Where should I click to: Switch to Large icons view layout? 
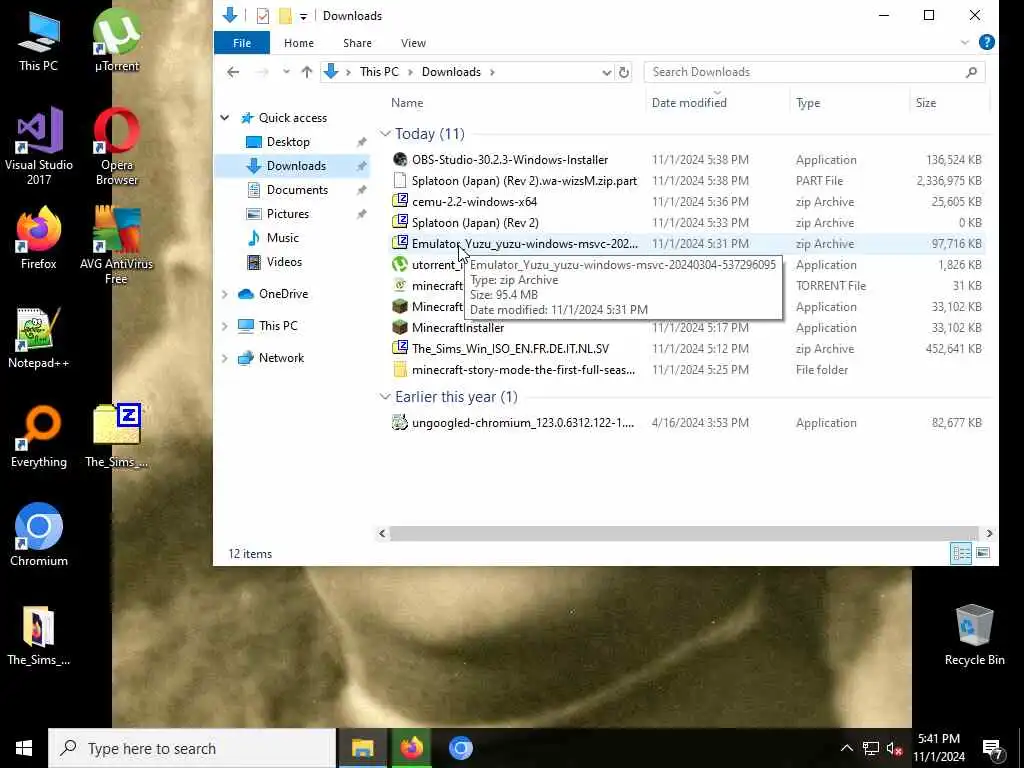click(983, 553)
